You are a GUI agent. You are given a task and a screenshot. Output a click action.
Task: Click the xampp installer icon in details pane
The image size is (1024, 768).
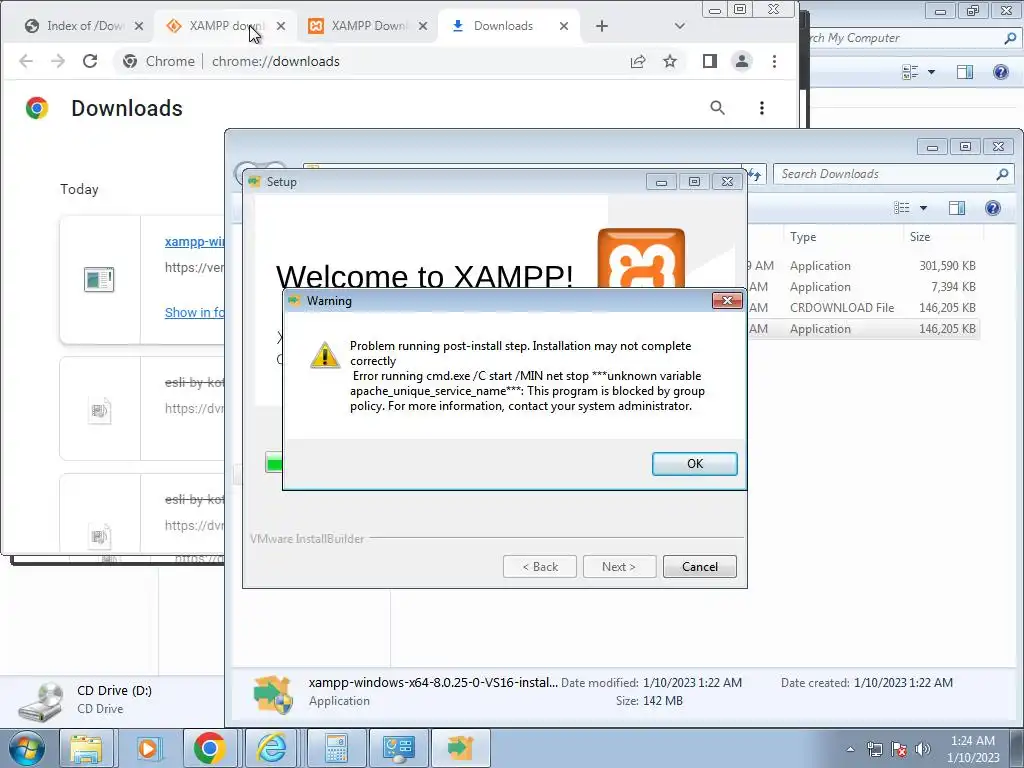coord(272,695)
